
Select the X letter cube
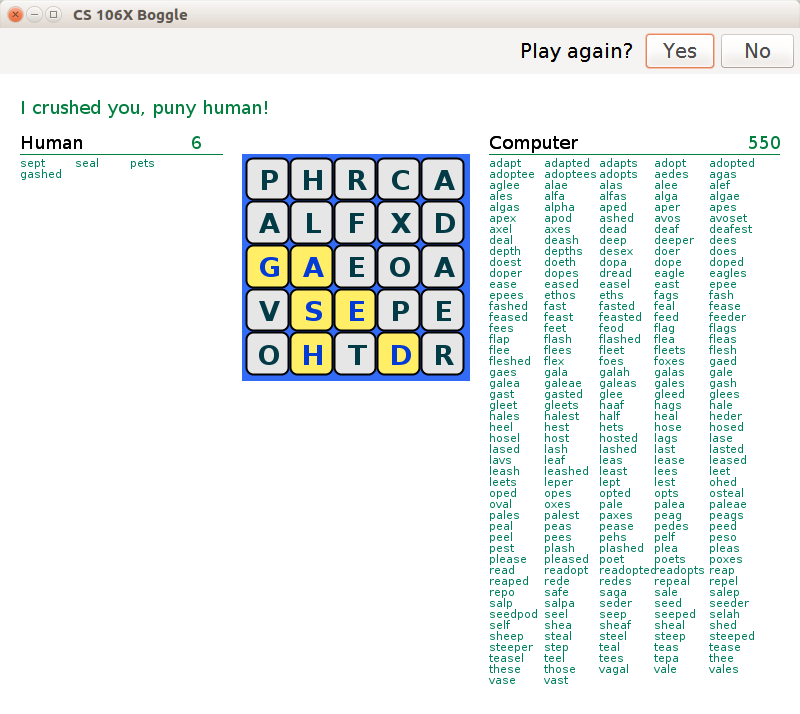(400, 224)
